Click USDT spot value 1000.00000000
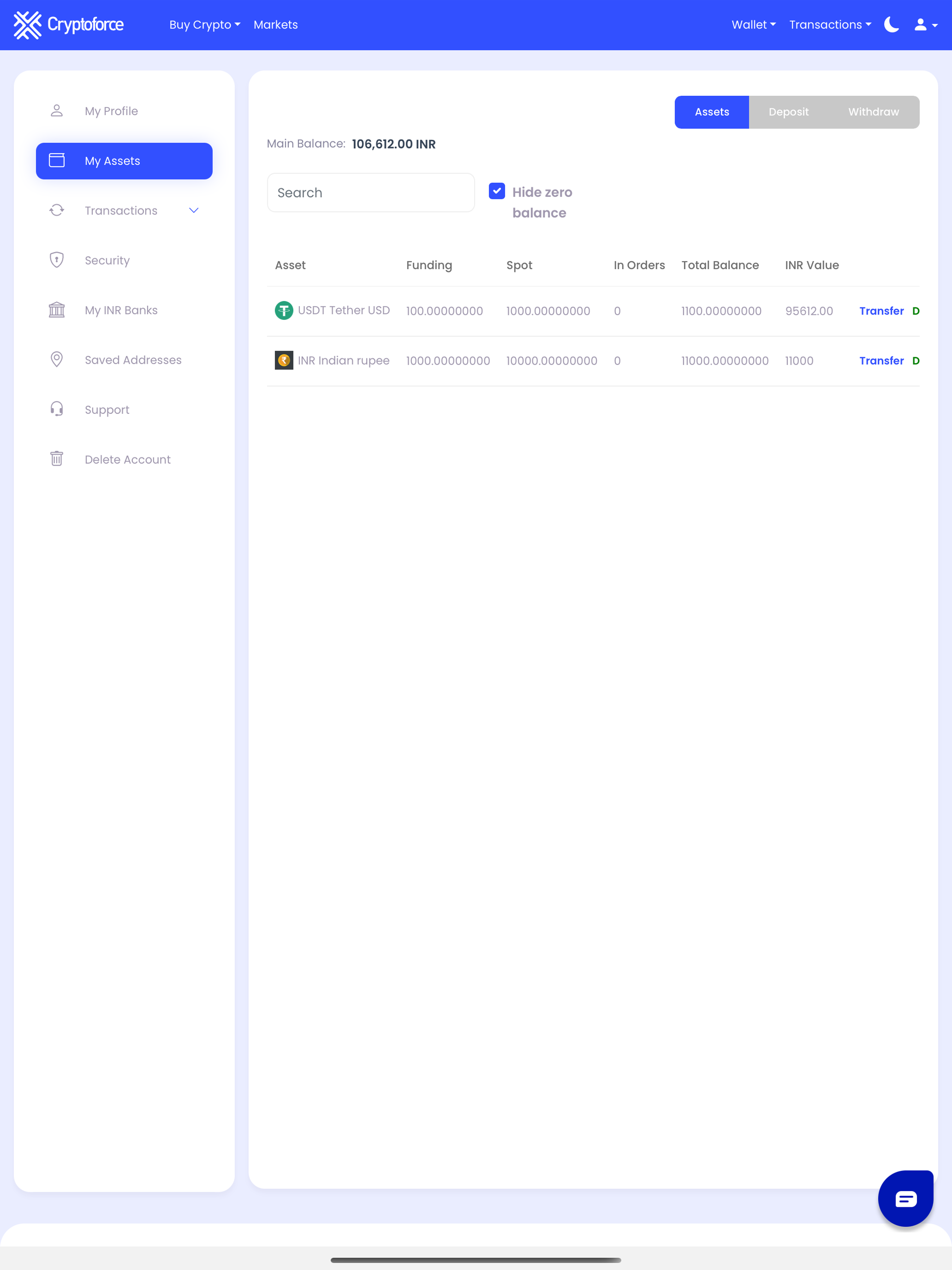 click(x=548, y=311)
